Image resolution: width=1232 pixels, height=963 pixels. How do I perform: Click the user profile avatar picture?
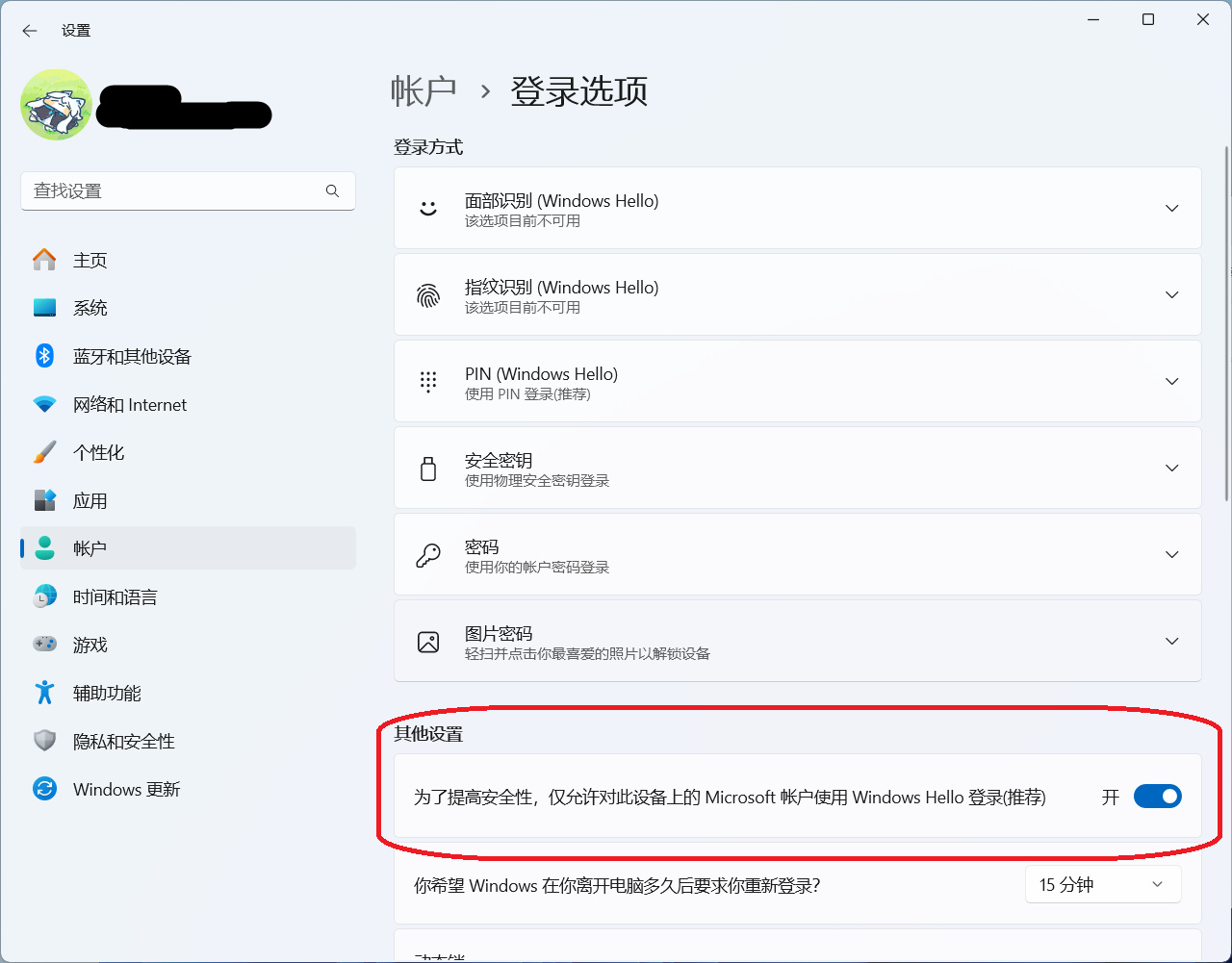(57, 105)
